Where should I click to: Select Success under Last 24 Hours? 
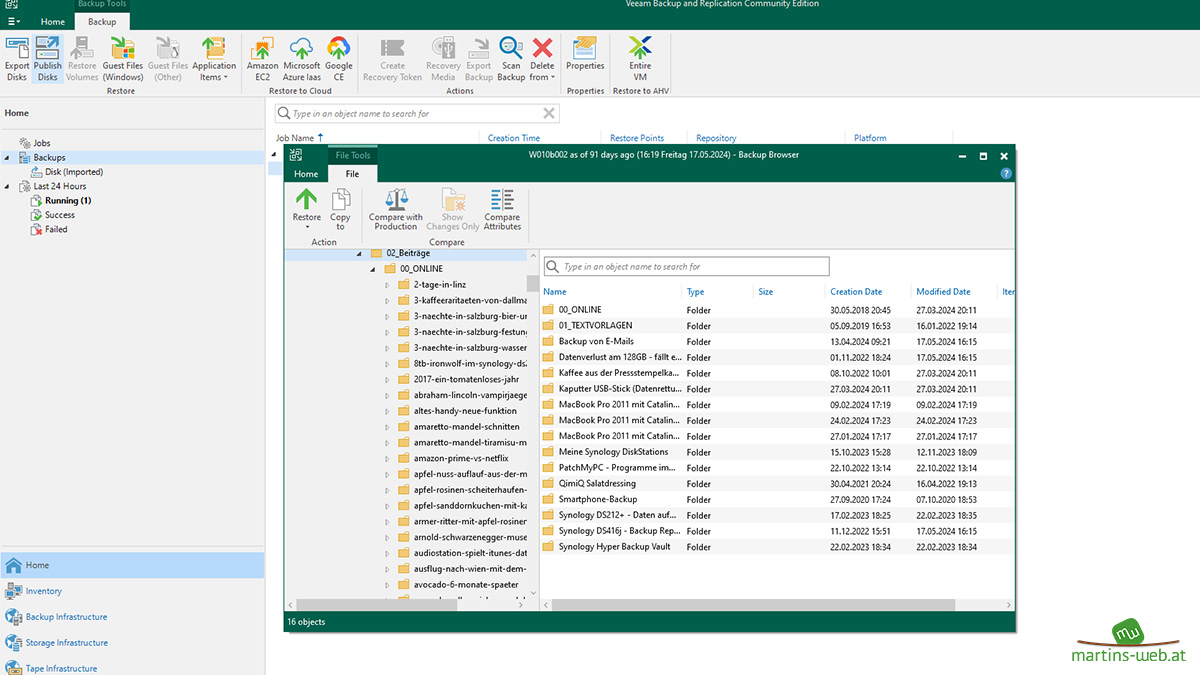(x=59, y=215)
